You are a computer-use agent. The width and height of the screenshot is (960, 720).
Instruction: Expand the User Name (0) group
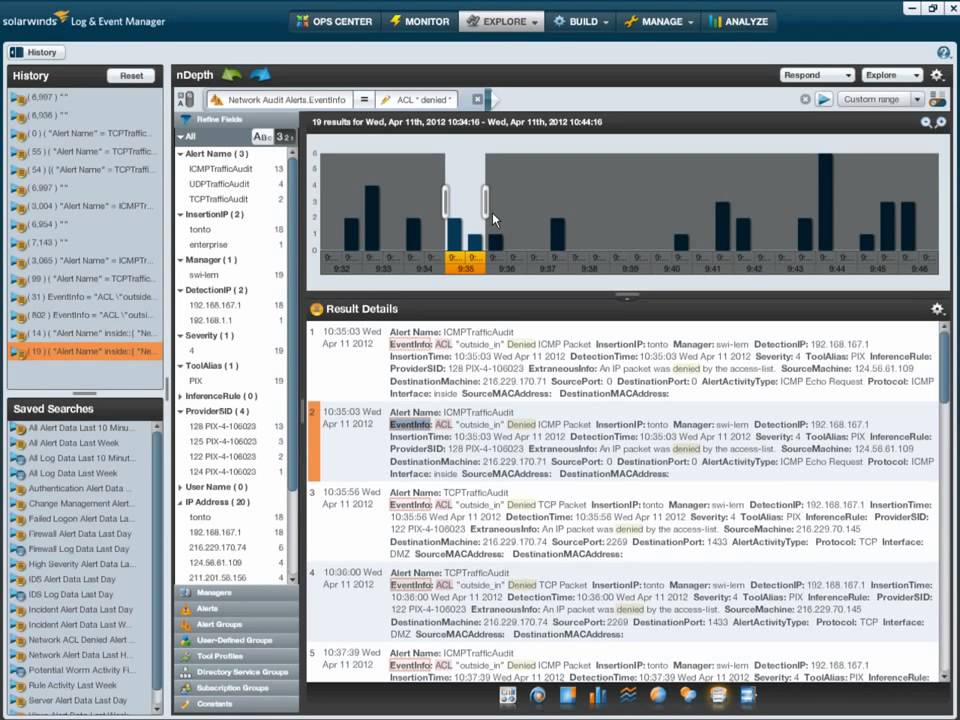181,487
